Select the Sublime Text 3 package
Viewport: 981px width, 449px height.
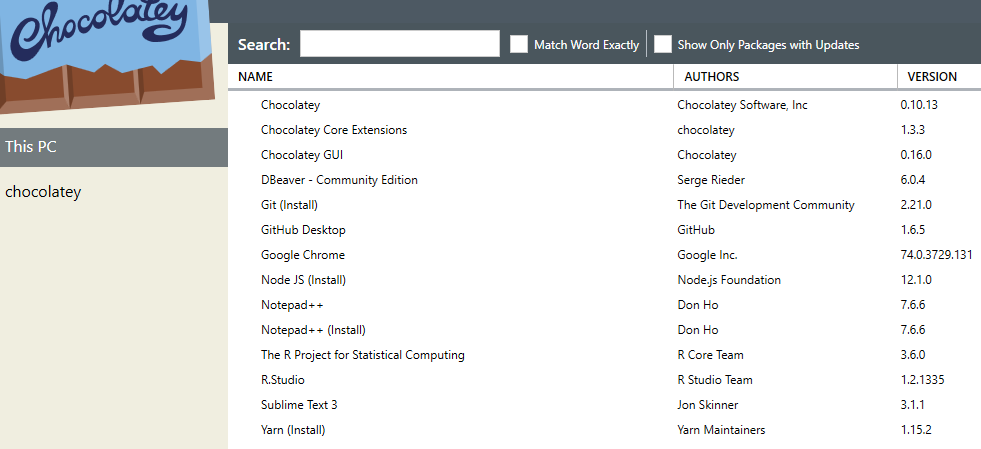(604, 405)
